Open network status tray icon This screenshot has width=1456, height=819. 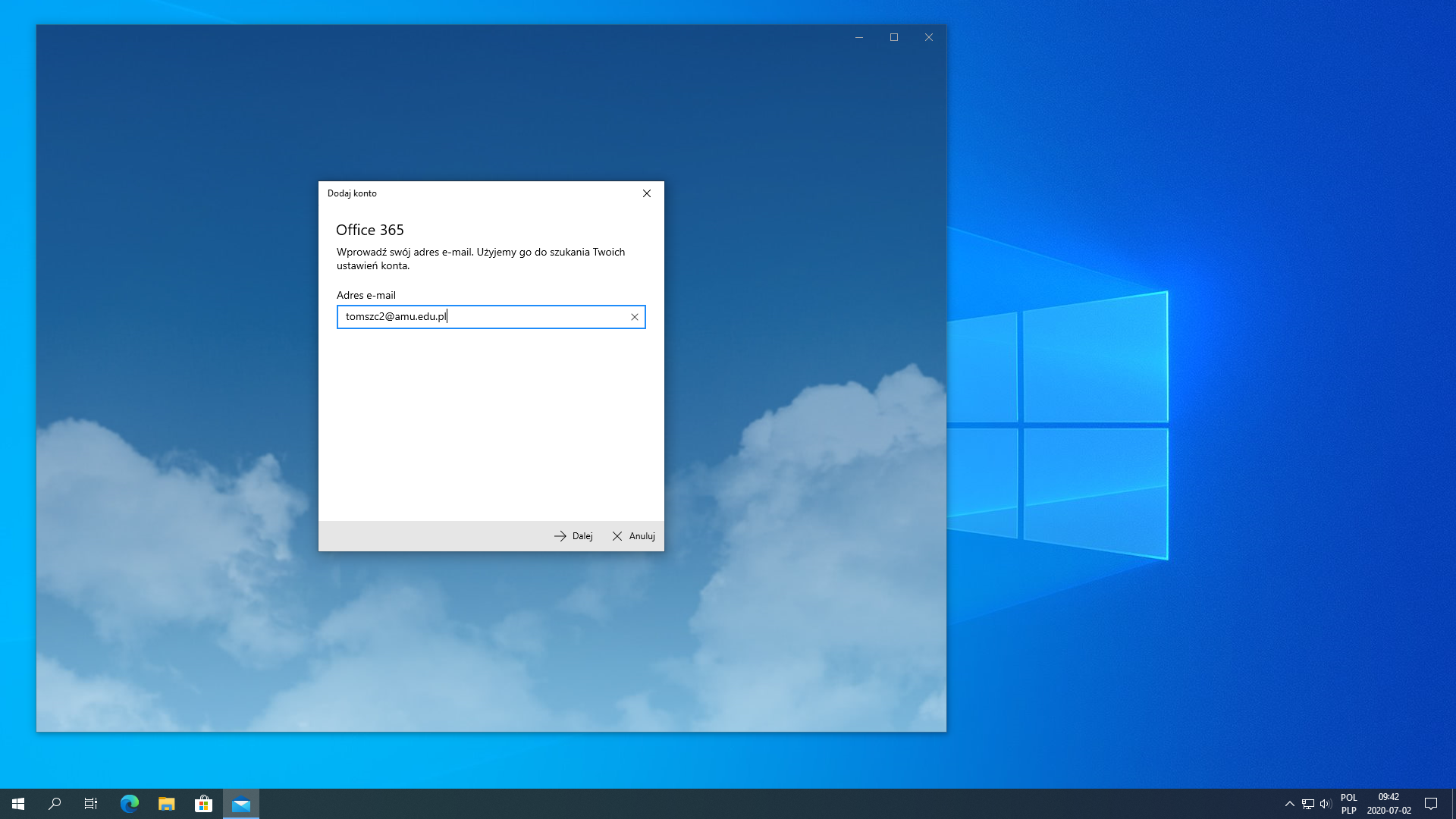1307,804
